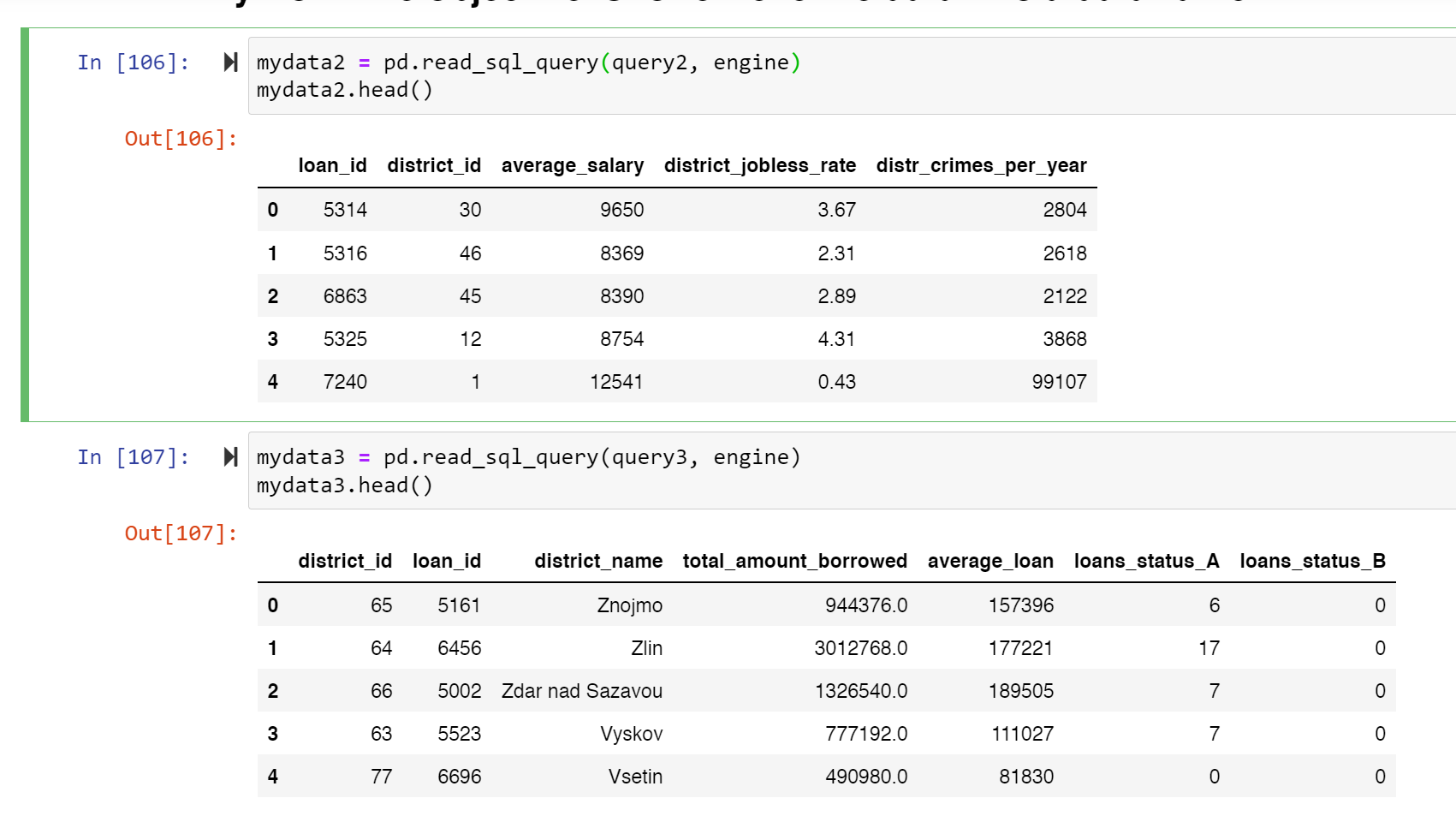Select the In [106] prompt label

coord(134,62)
